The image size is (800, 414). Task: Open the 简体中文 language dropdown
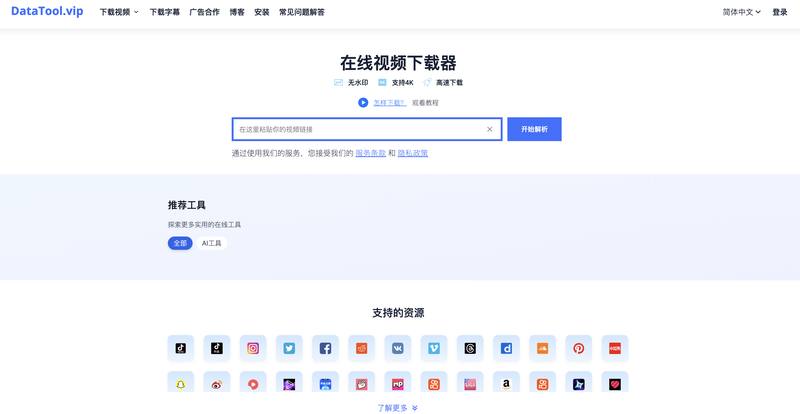coord(741,12)
